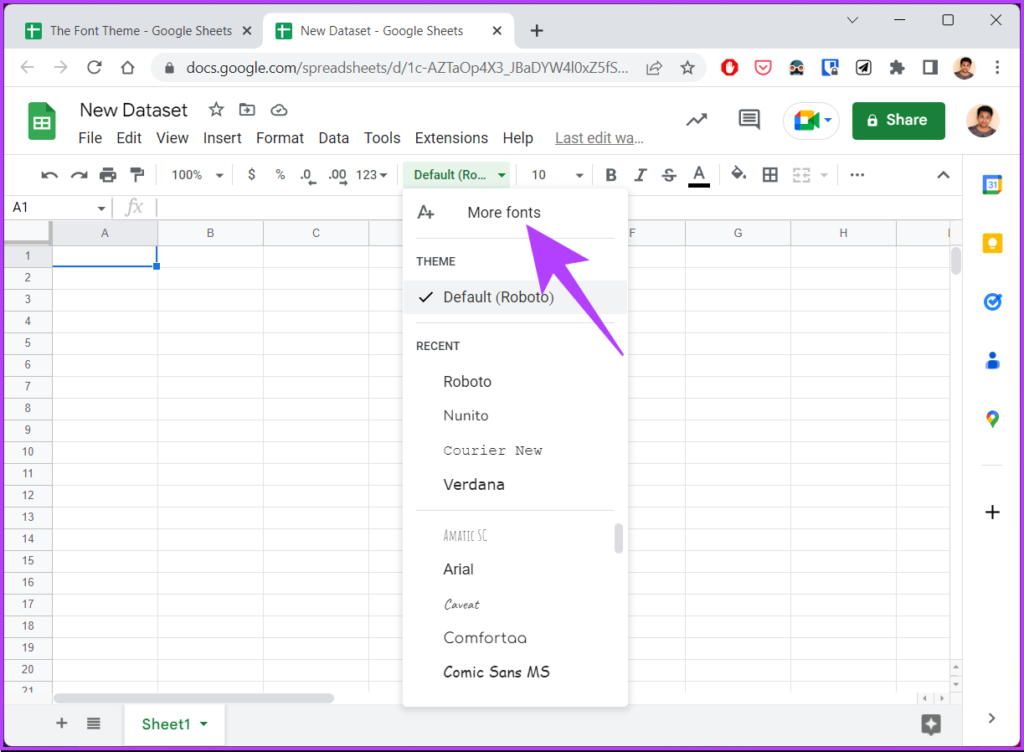Viewport: 1024px width, 752px height.
Task: Apply percent format
Action: 280,174
